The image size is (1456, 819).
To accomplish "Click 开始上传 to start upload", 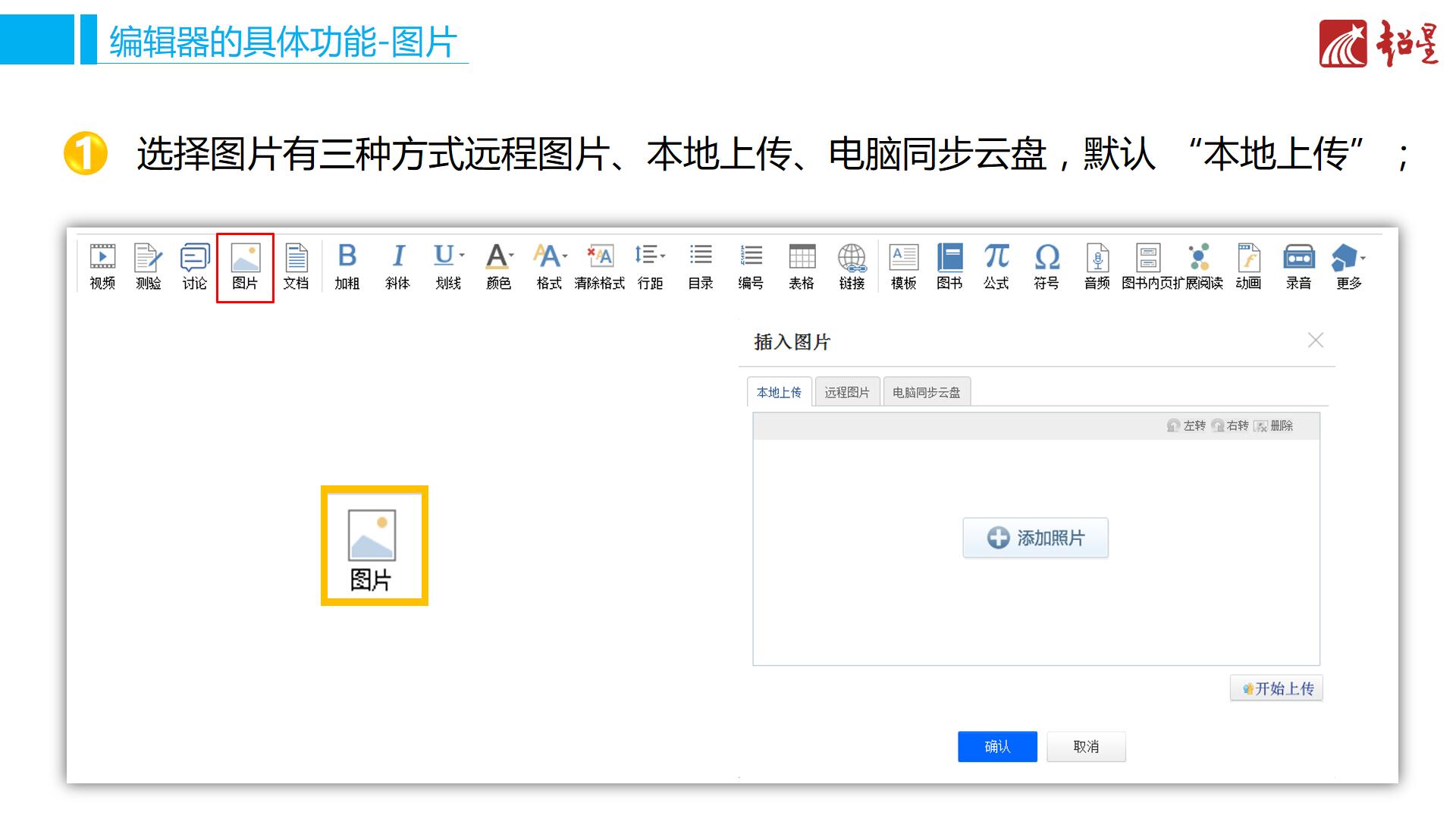I will (1276, 689).
